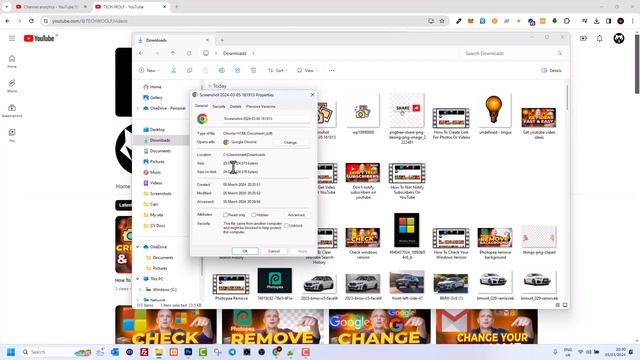Switch to the Previous Versions tab
This screenshot has width=640, height=360.
tap(261, 106)
